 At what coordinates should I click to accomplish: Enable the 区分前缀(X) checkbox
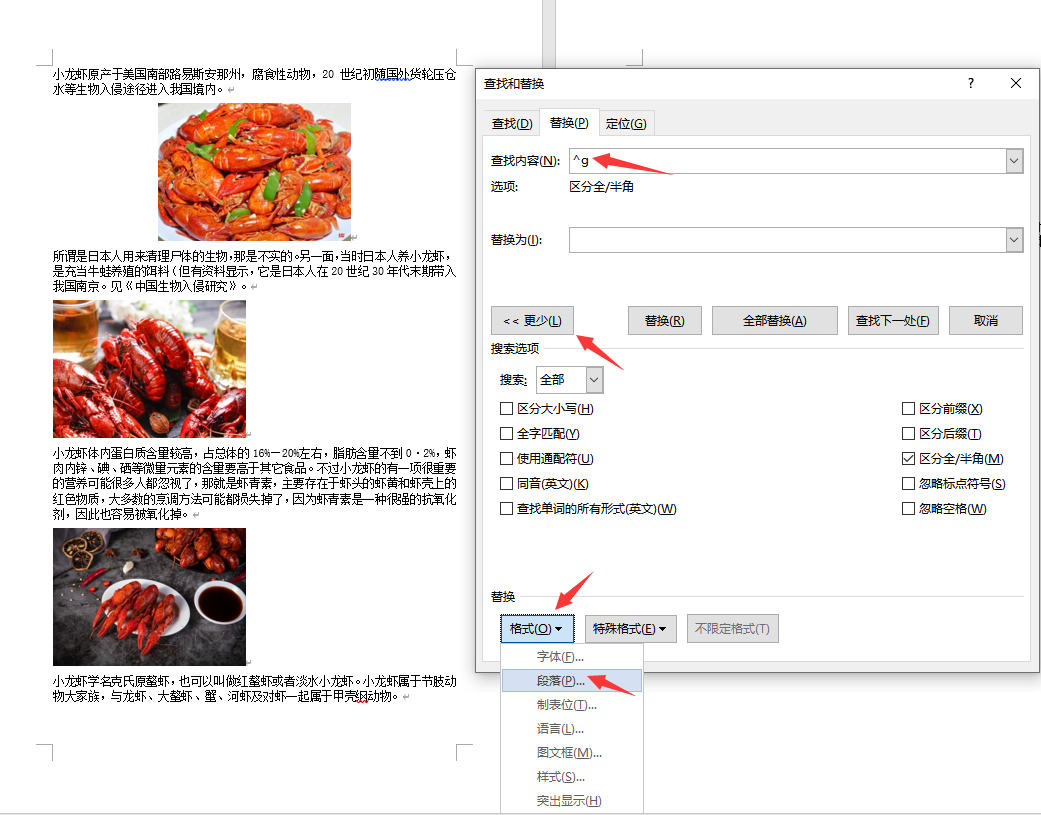pos(908,409)
